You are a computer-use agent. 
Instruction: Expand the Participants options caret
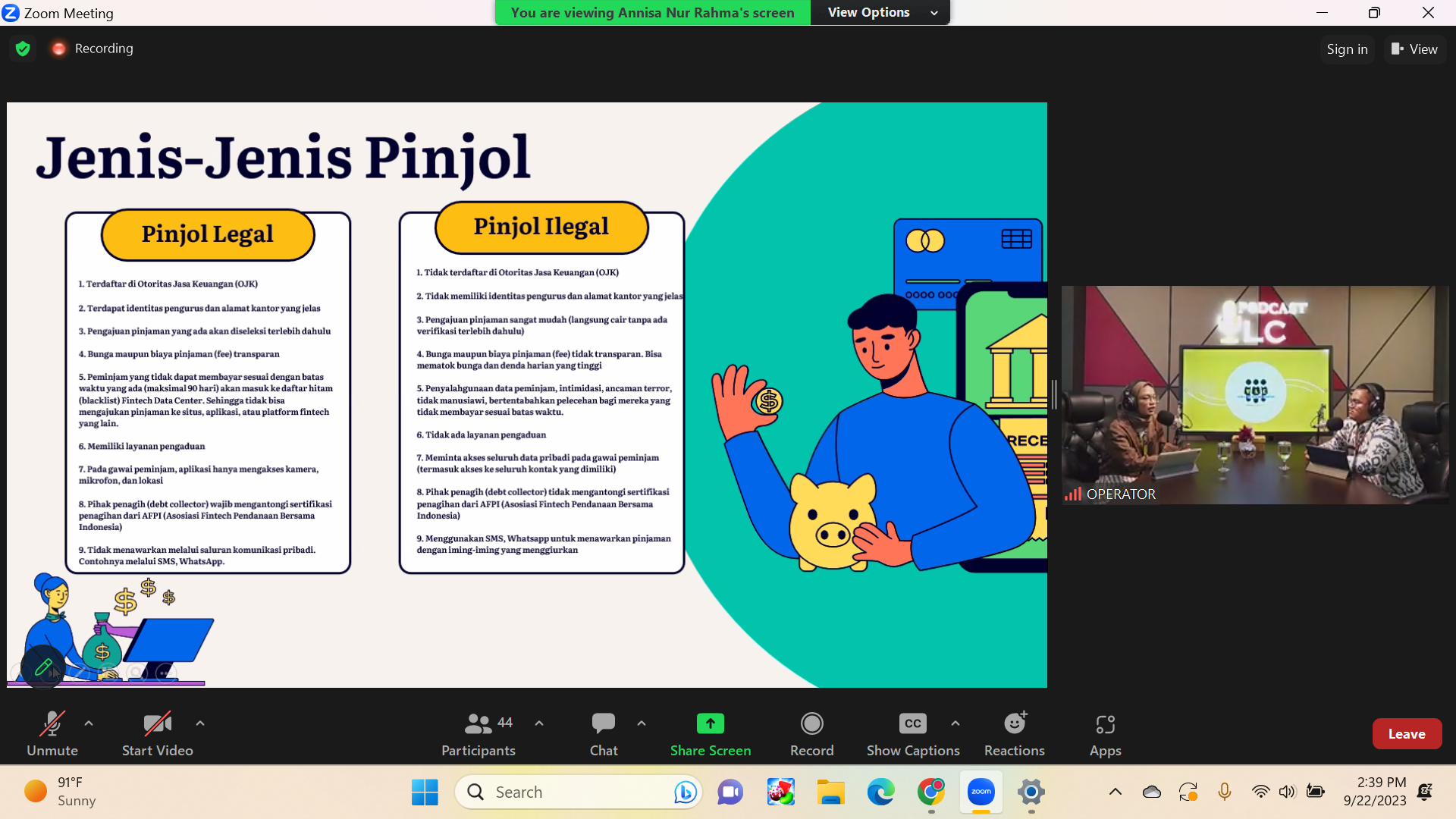(539, 723)
